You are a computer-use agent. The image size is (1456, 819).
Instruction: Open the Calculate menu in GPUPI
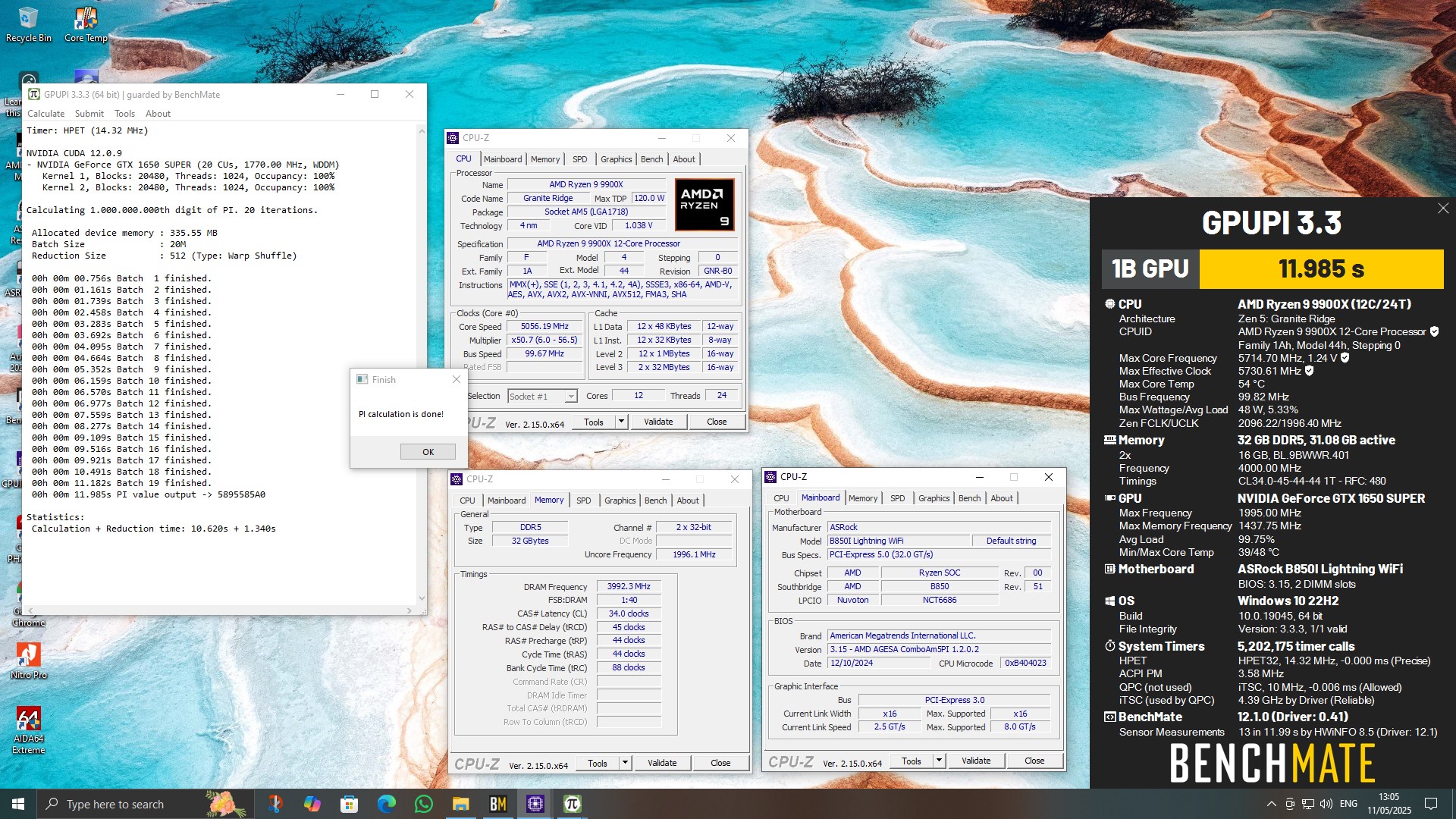pyautogui.click(x=46, y=114)
